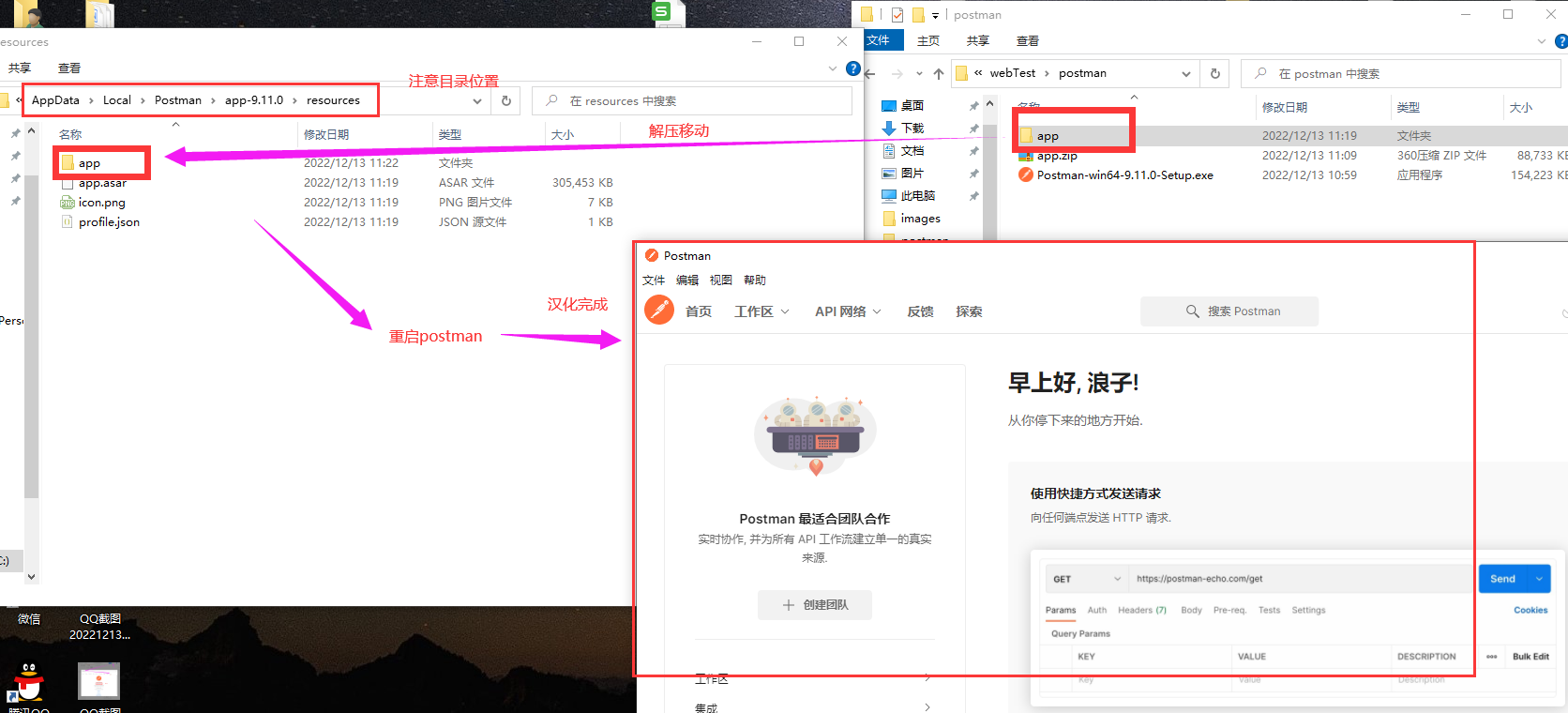Refresh the resources folder listing
Image resolution: width=1568 pixels, height=713 pixels.
(506, 100)
